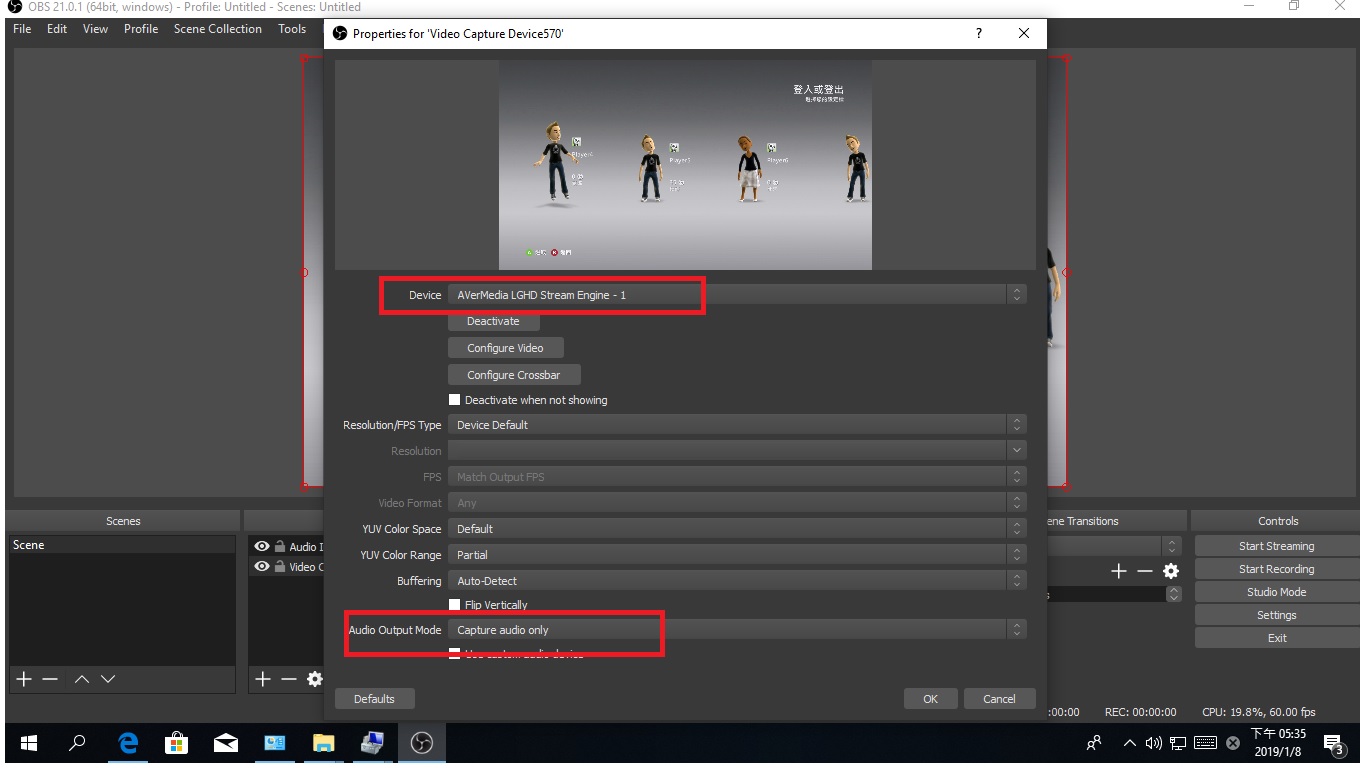Toggle visibility eye of the Video source
The image size is (1360, 768).
[x=262, y=567]
